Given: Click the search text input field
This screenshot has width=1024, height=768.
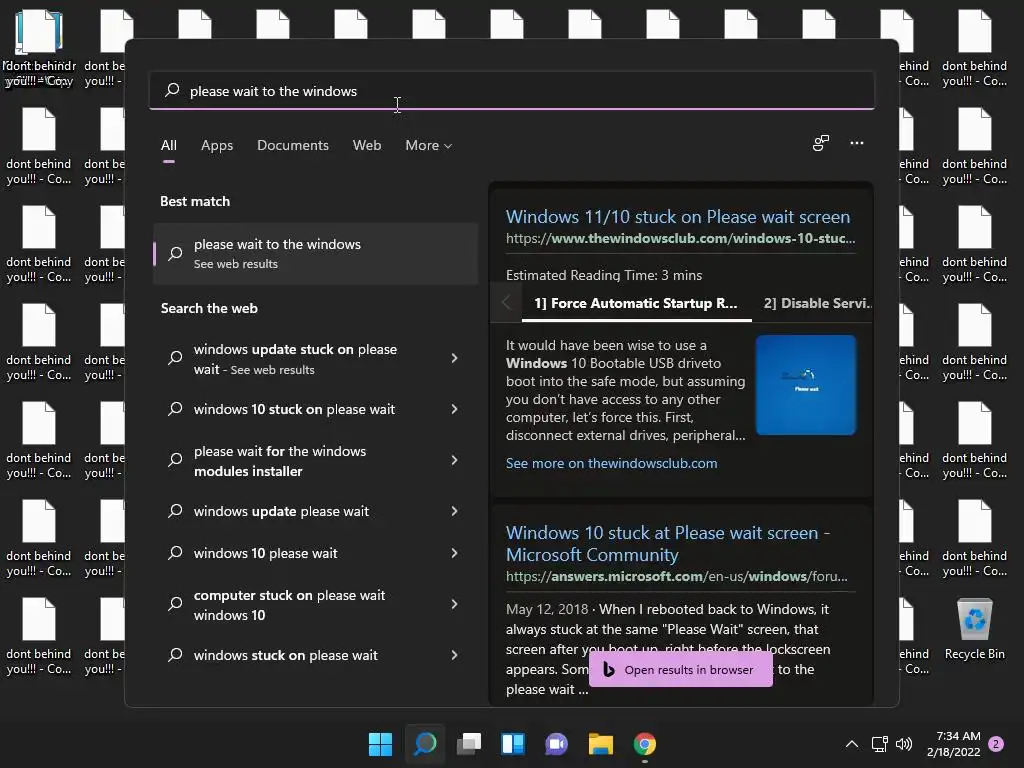Looking at the screenshot, I should tap(511, 91).
